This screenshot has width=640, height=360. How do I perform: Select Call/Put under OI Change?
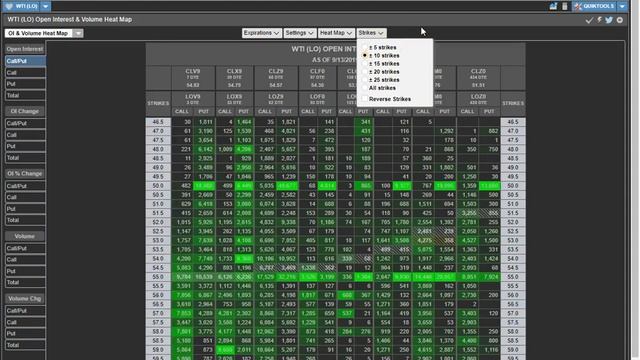pos(25,123)
